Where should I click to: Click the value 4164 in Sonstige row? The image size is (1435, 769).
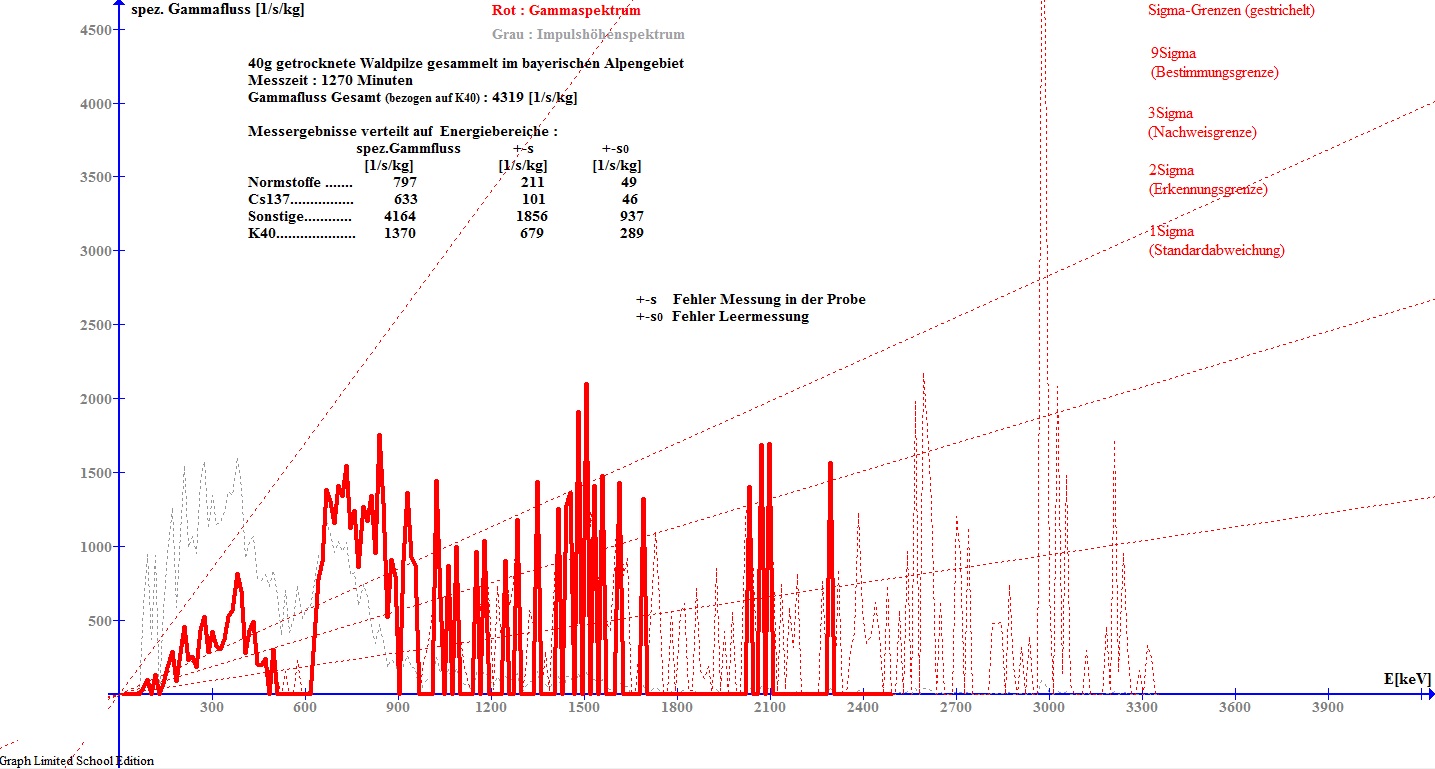point(400,217)
